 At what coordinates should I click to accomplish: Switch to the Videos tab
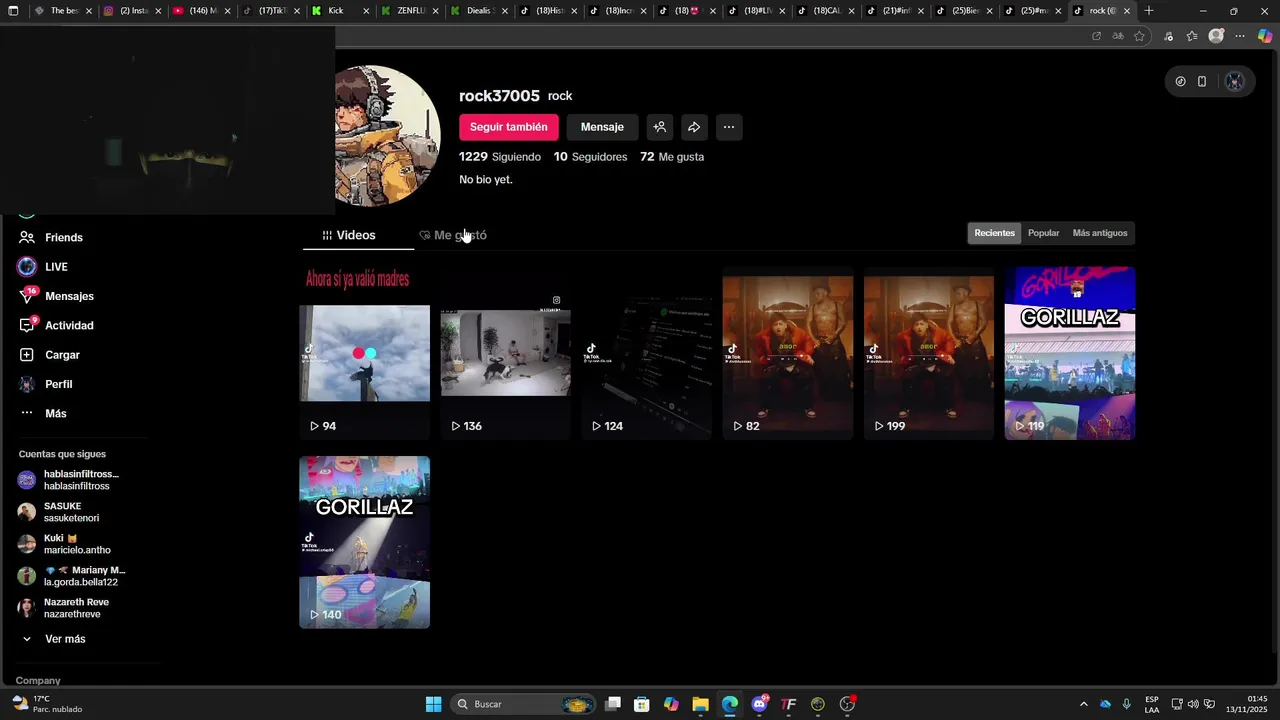pyautogui.click(x=349, y=235)
